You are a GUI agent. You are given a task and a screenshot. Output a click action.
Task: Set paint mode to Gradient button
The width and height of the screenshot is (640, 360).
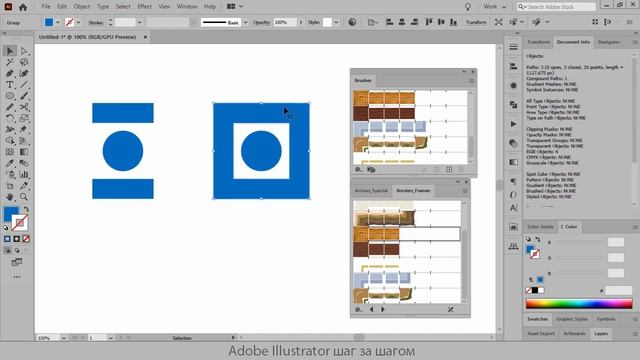tap(17, 239)
